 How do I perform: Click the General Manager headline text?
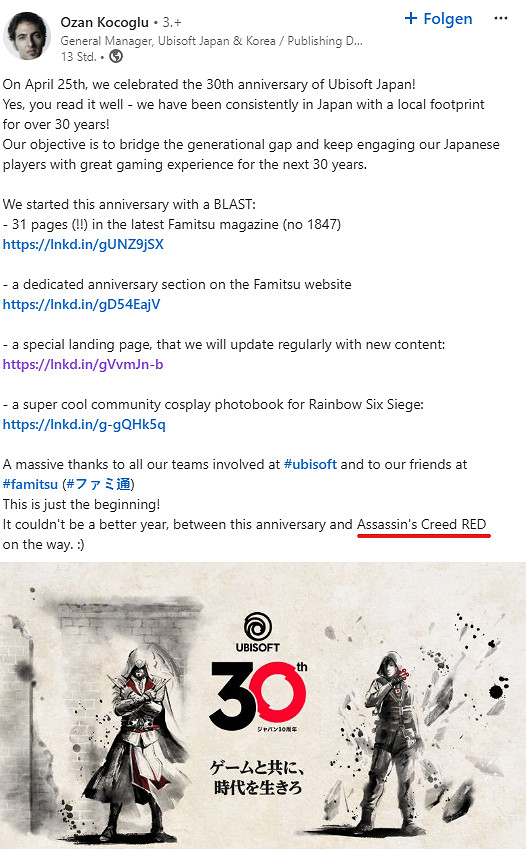211,41
